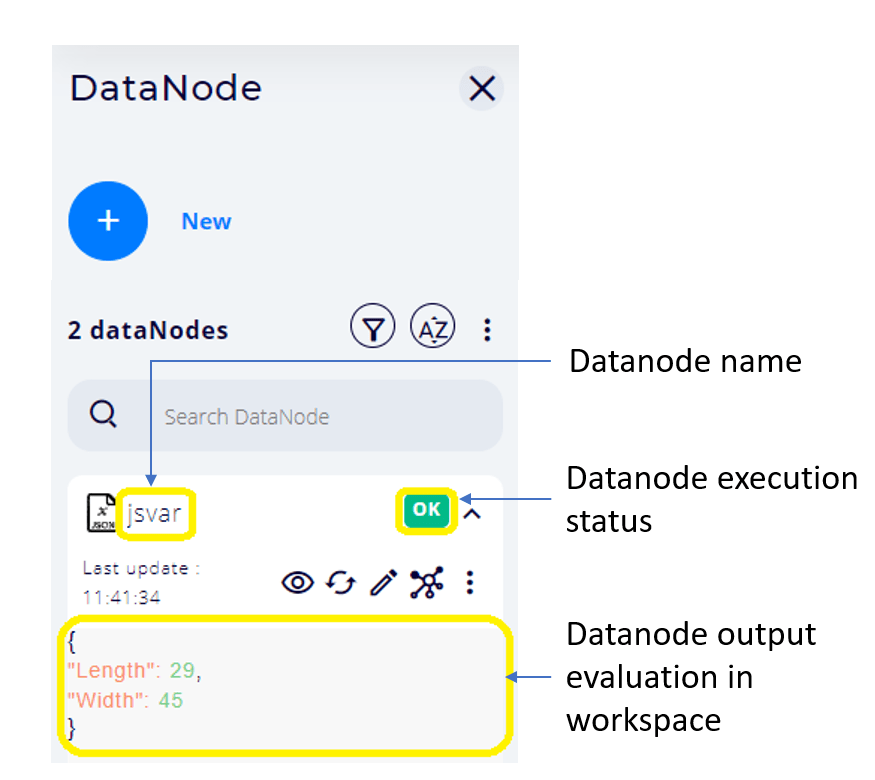Open the filter options for dataNodes list
This screenshot has width=875, height=780.
(372, 326)
